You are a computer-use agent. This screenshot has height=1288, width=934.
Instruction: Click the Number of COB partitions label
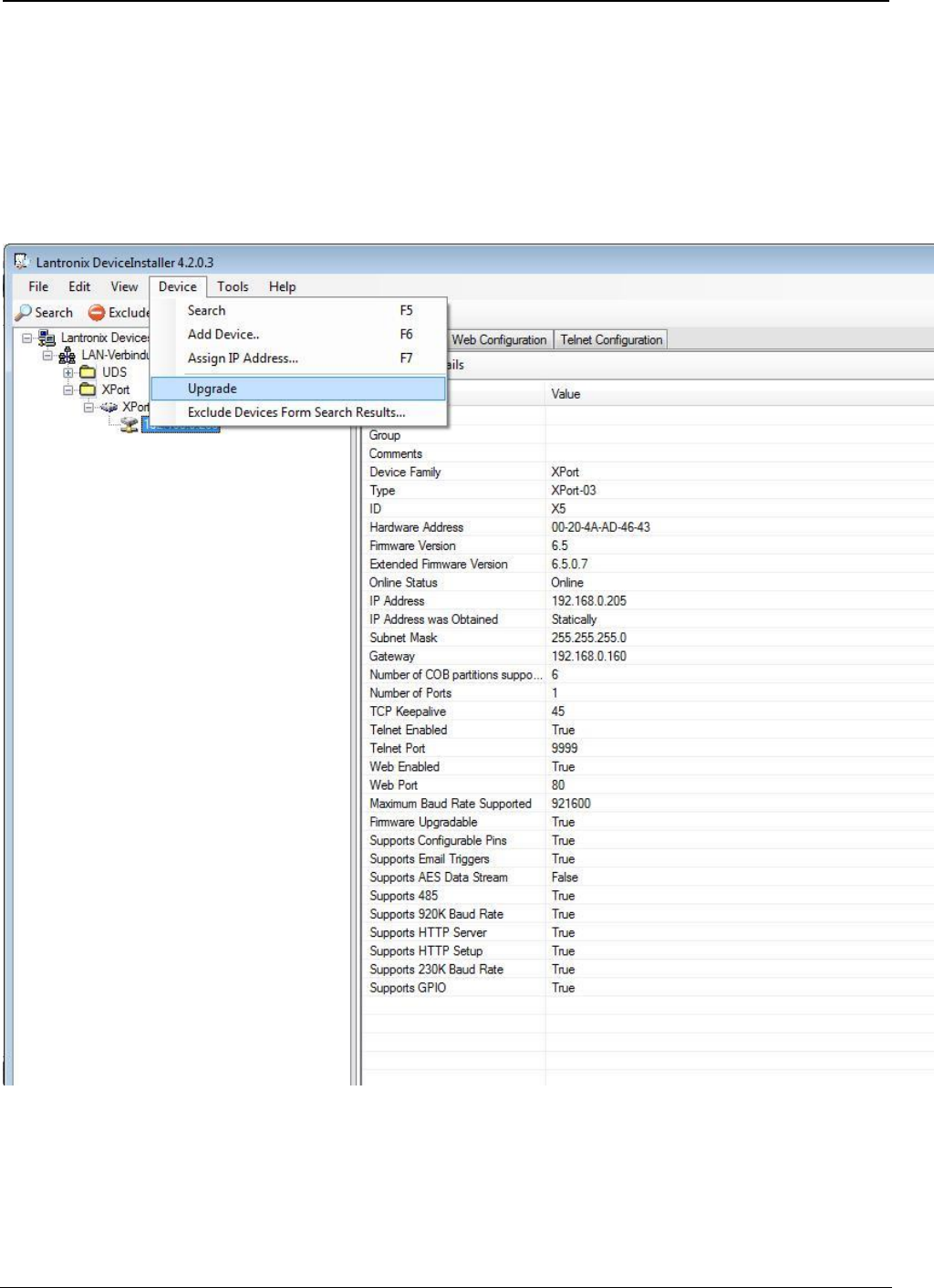pyautogui.click(x=456, y=675)
